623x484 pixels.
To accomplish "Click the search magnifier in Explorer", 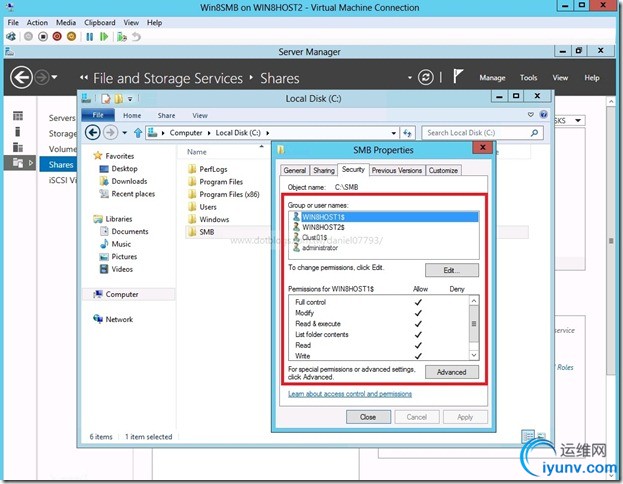I will click(x=534, y=133).
